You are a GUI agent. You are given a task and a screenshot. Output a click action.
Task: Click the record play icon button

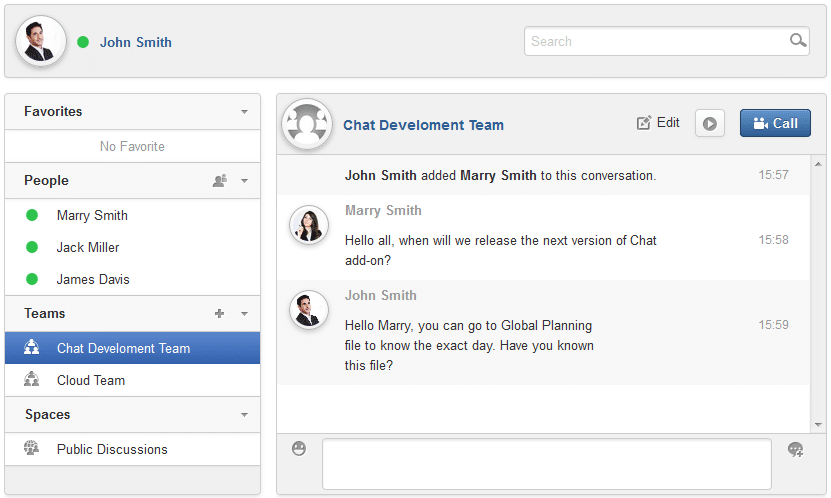coord(710,123)
